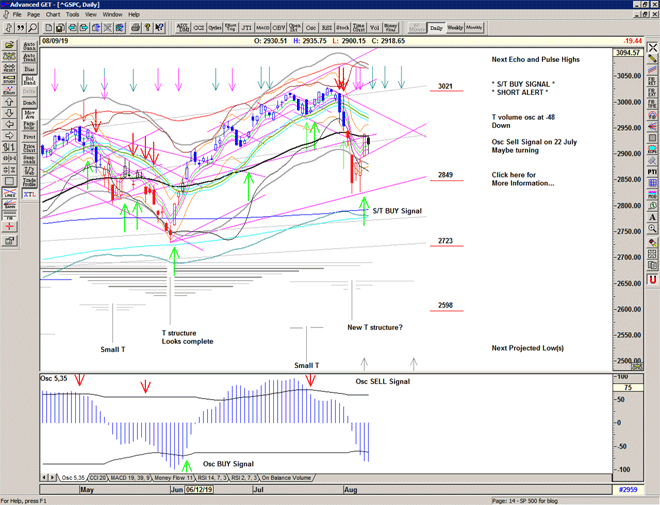Click the printer icon
This screenshot has width=660, height=505.
[x=136, y=28]
